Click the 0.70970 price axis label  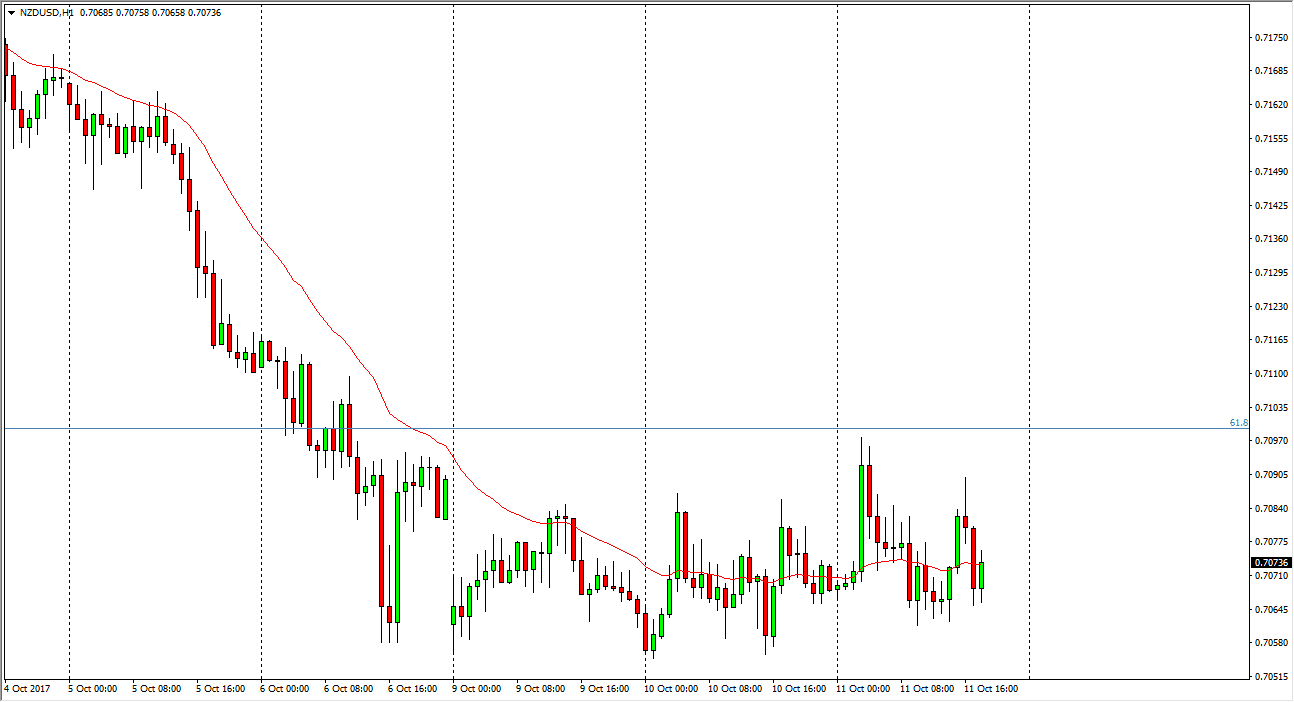click(1269, 440)
